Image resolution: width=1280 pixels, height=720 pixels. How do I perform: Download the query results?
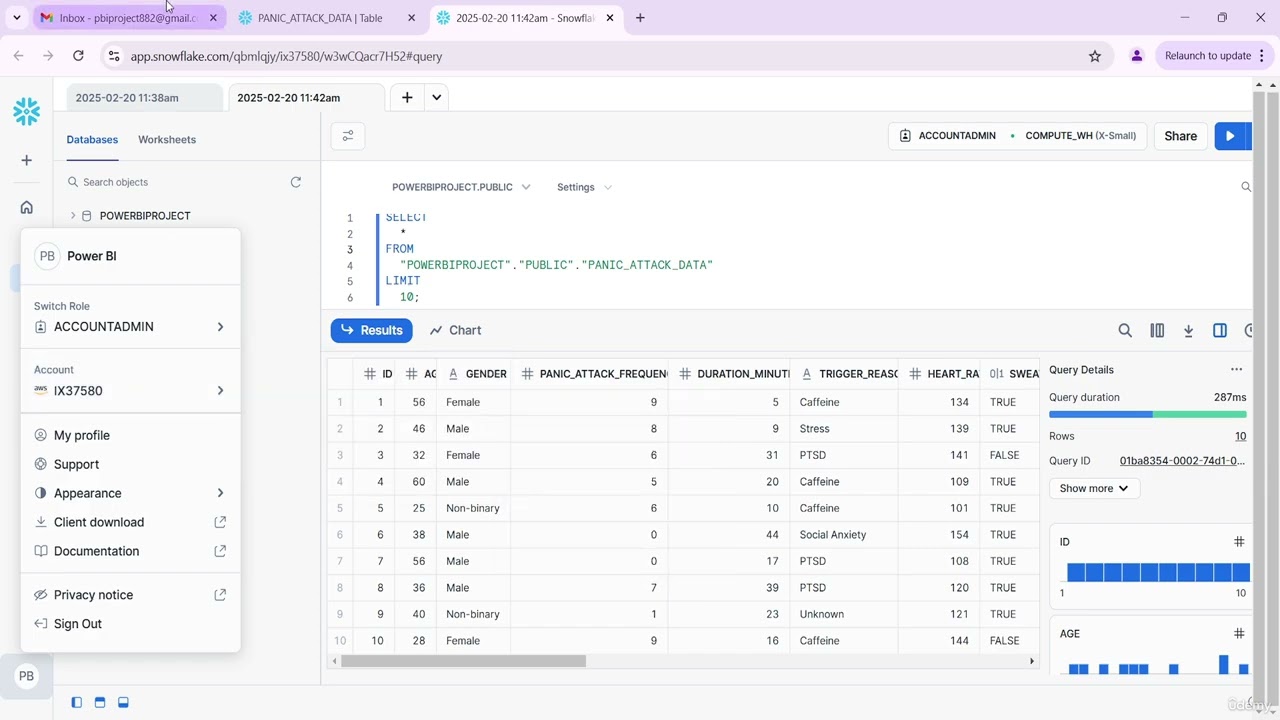1188,330
